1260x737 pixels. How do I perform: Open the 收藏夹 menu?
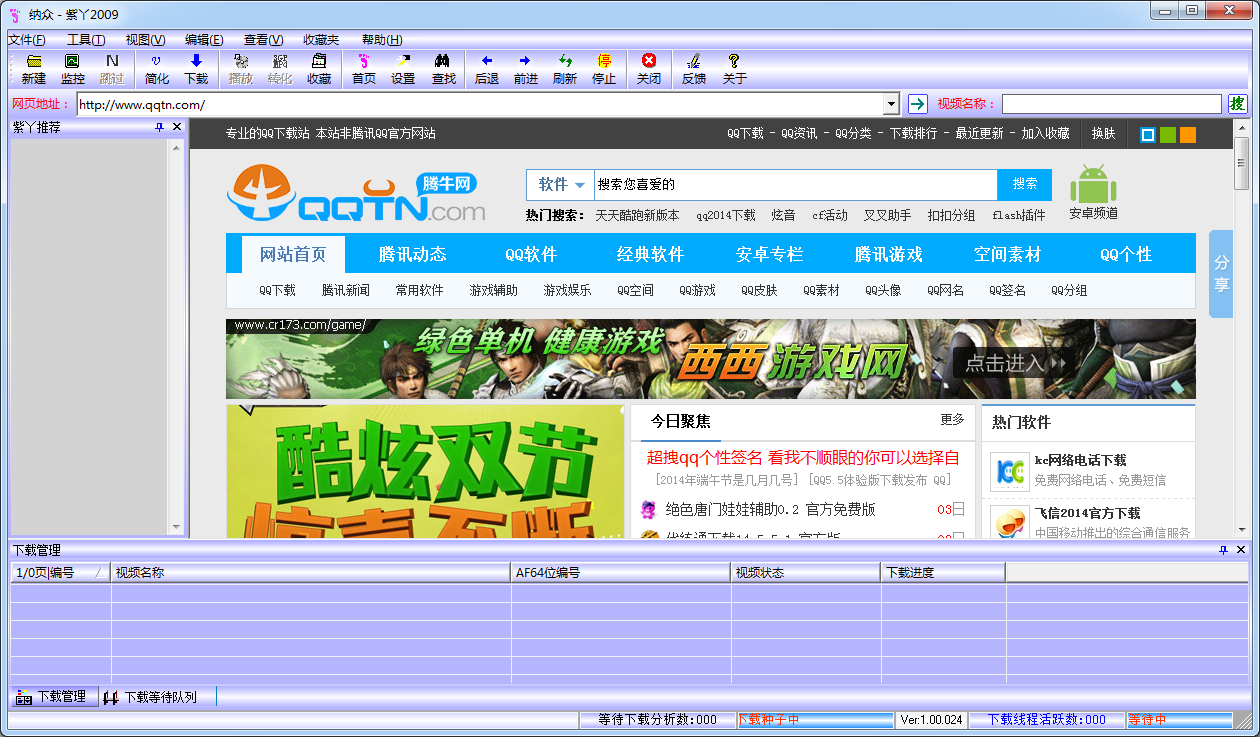[321, 40]
